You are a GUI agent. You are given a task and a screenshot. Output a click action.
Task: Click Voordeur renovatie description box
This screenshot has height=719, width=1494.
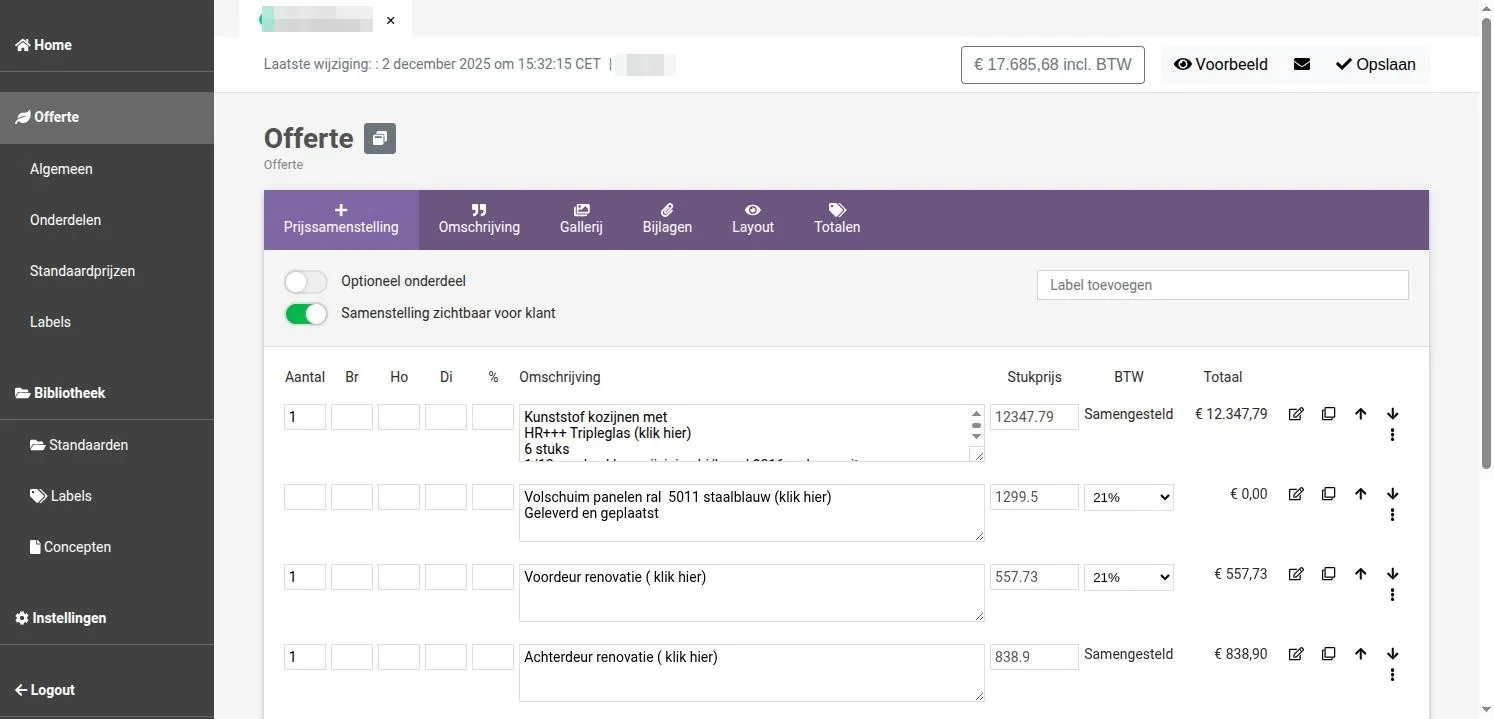coord(751,593)
